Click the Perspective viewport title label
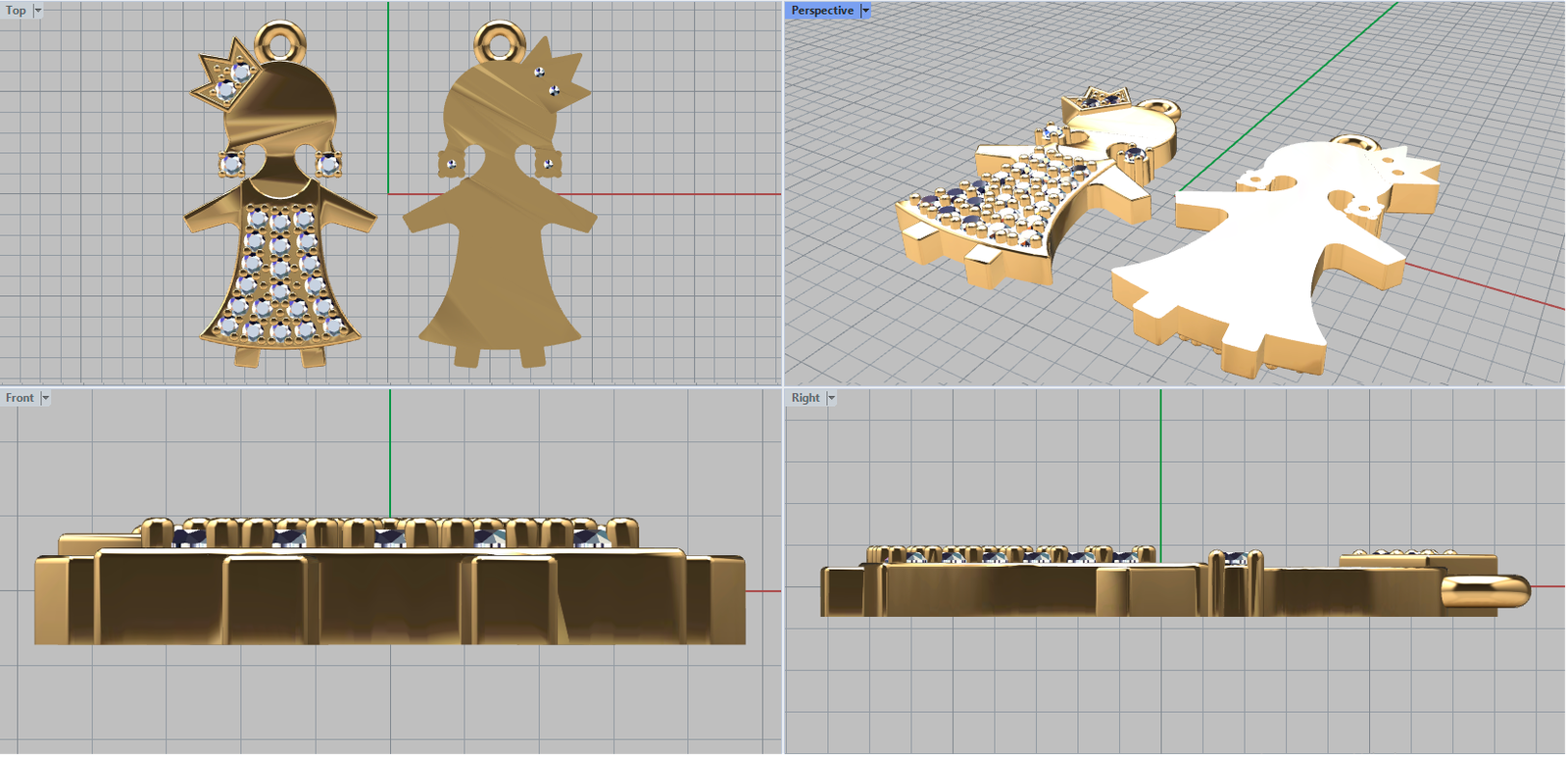The image size is (1568, 757). [822, 11]
